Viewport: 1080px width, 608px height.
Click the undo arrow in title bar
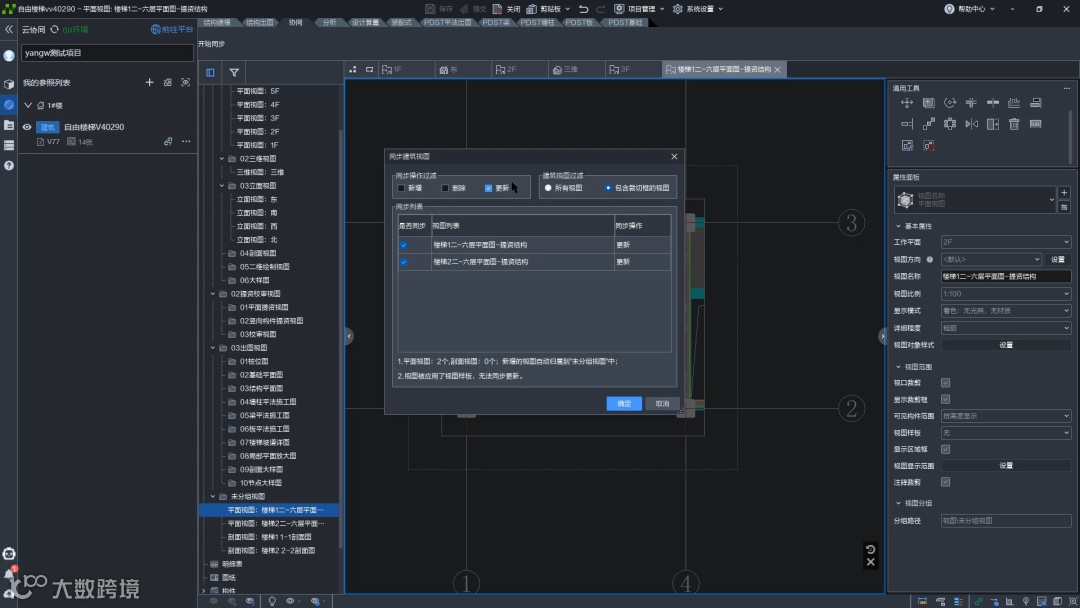[583, 9]
